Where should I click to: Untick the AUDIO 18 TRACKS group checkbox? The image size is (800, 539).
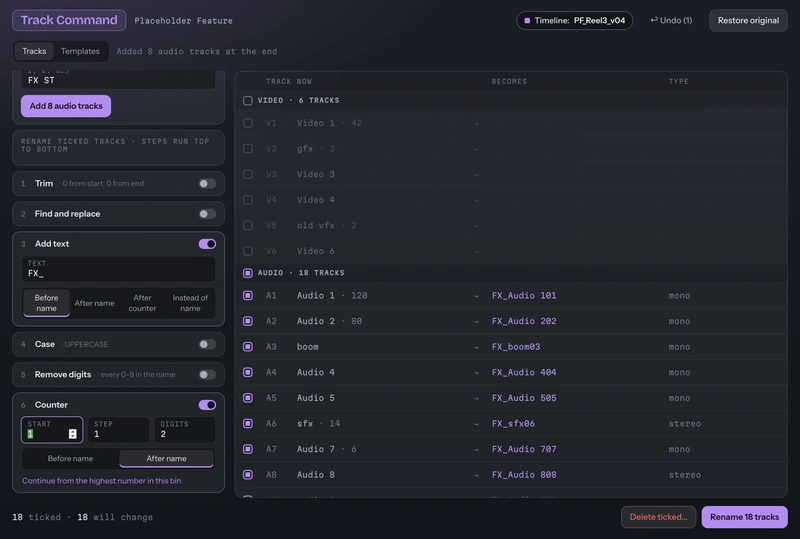click(x=247, y=273)
